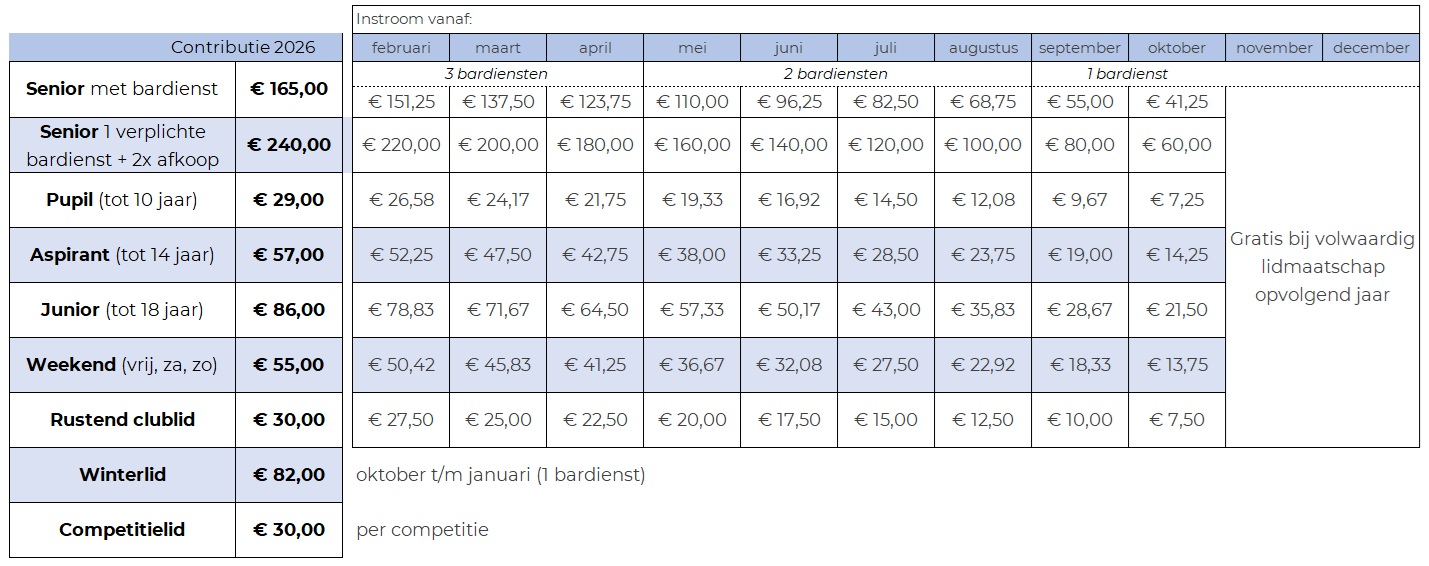Select the 'oktober t/m januari (1 bardienst)' note
1429x566 pixels.
500,475
